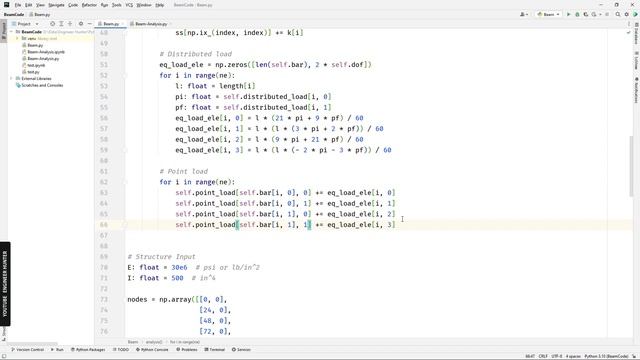Open the Services tool window

[x=241, y=350]
